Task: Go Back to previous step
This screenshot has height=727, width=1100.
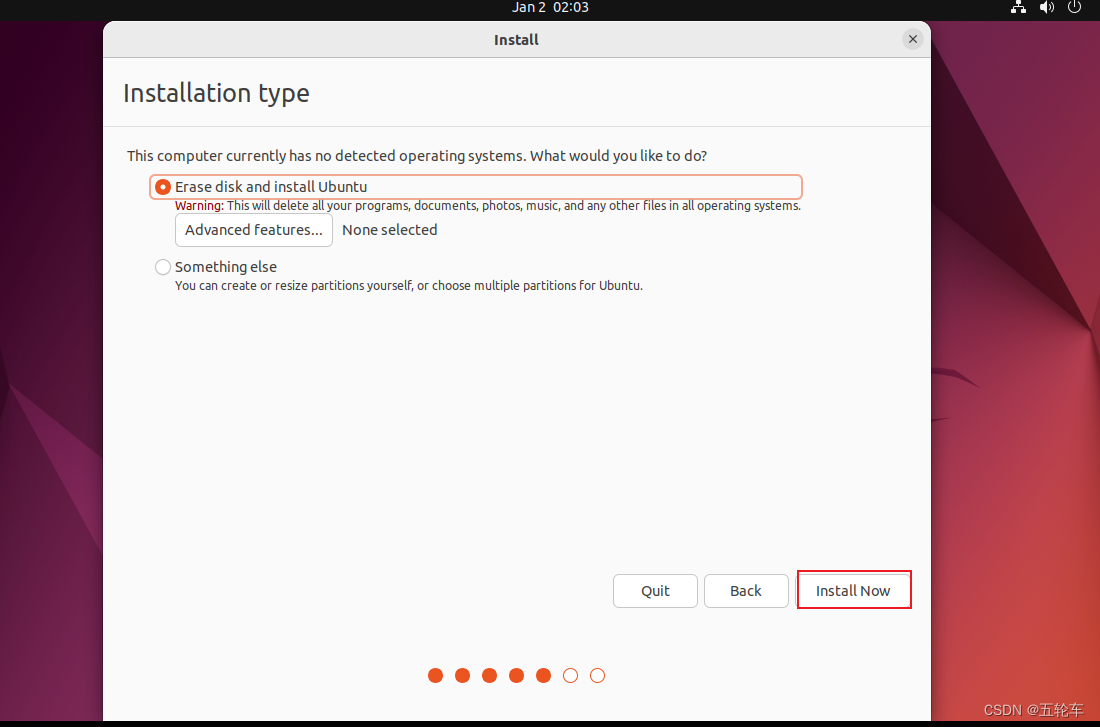Action: point(746,591)
